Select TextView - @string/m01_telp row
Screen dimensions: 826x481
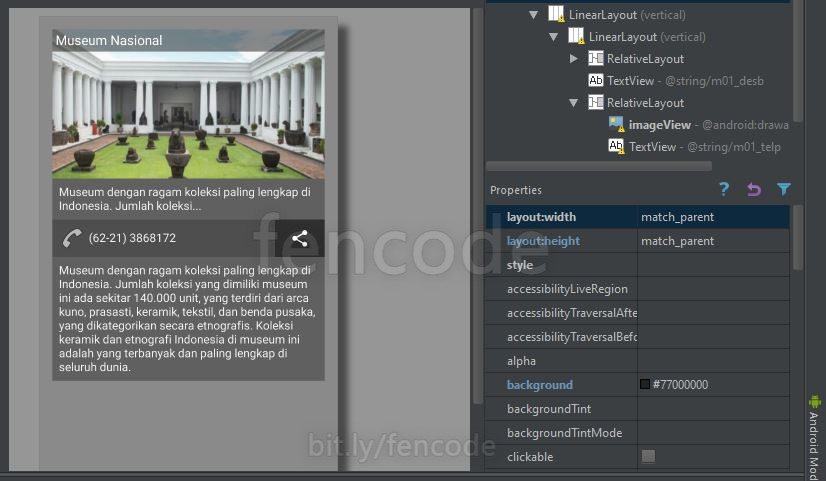pos(705,147)
